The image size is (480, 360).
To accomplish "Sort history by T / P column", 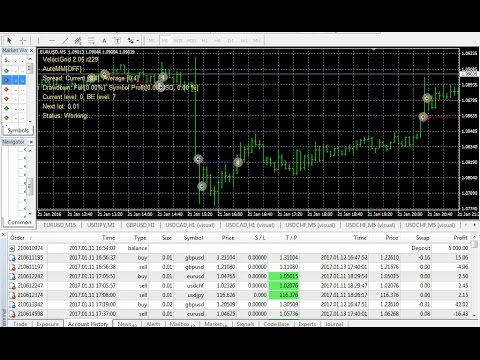I will coord(291,238).
